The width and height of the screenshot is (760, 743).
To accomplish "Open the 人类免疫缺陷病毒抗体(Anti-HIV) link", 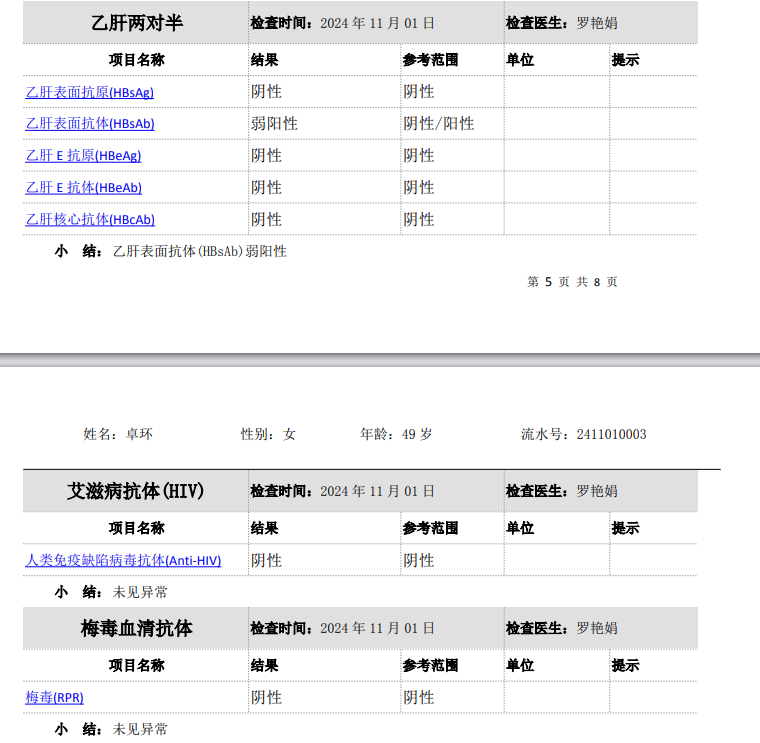I will tap(123, 560).
